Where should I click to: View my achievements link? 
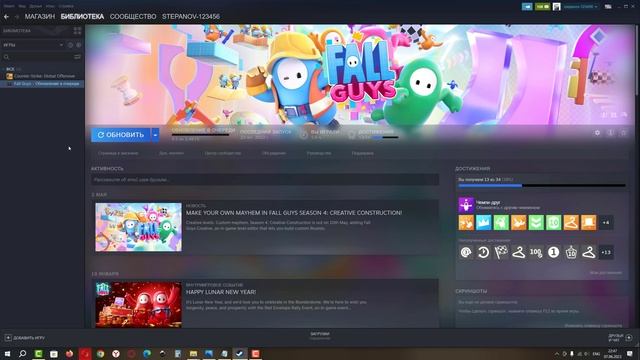[606, 273]
